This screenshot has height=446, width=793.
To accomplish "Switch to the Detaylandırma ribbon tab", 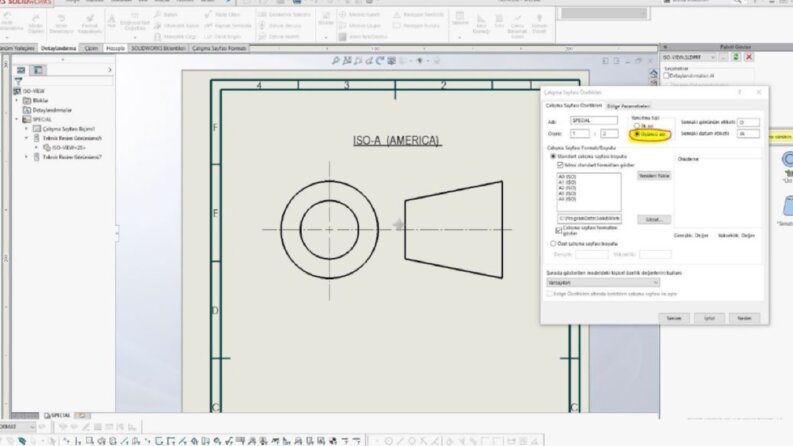I will click(x=59, y=48).
